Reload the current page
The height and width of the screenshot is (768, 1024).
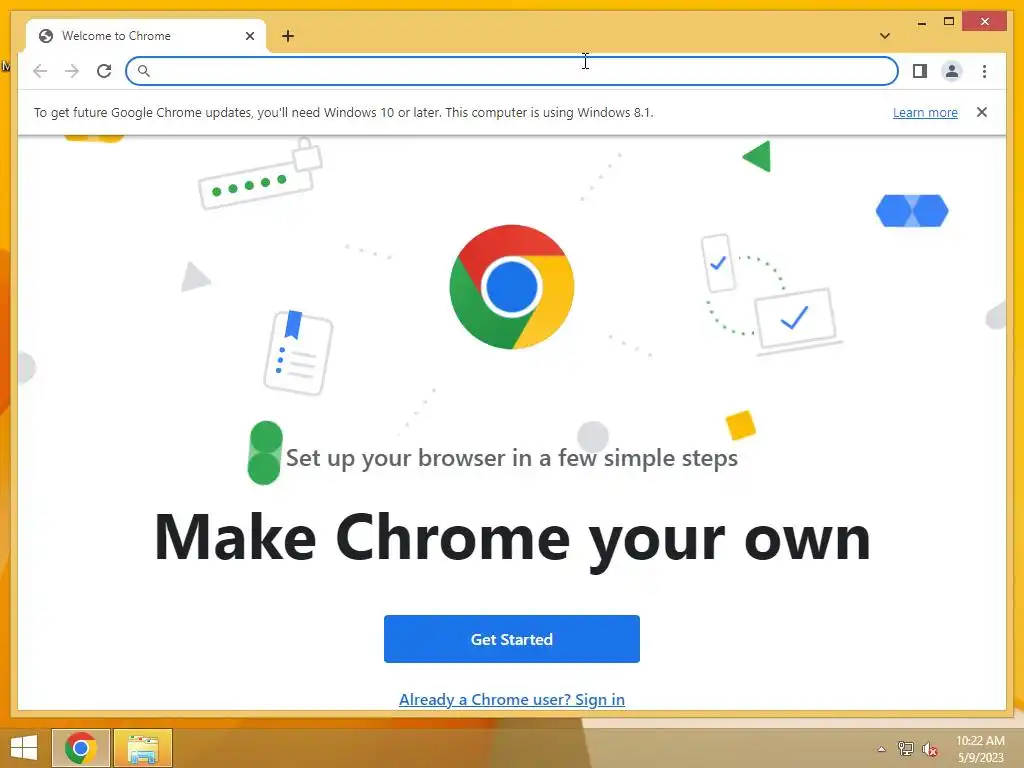tap(104, 71)
